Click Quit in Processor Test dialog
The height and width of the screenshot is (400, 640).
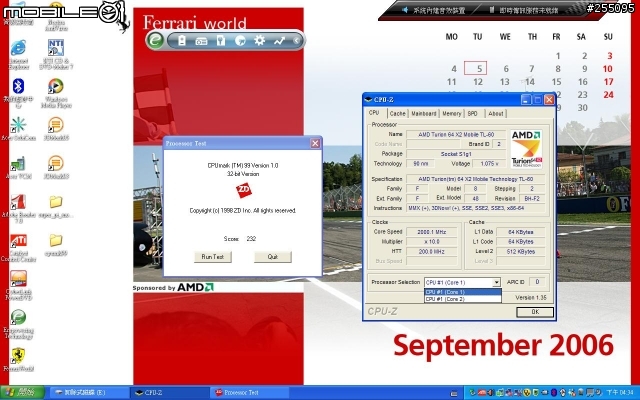[273, 257]
